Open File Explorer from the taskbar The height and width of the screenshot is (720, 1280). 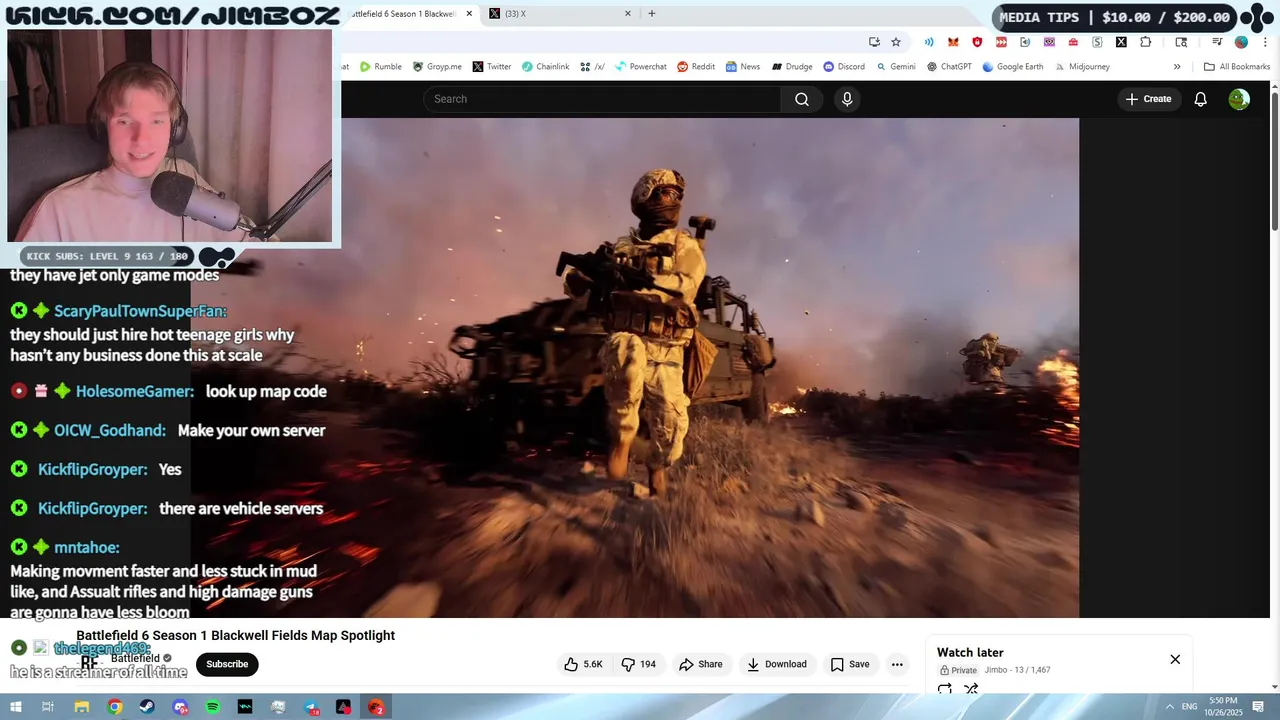point(82,707)
